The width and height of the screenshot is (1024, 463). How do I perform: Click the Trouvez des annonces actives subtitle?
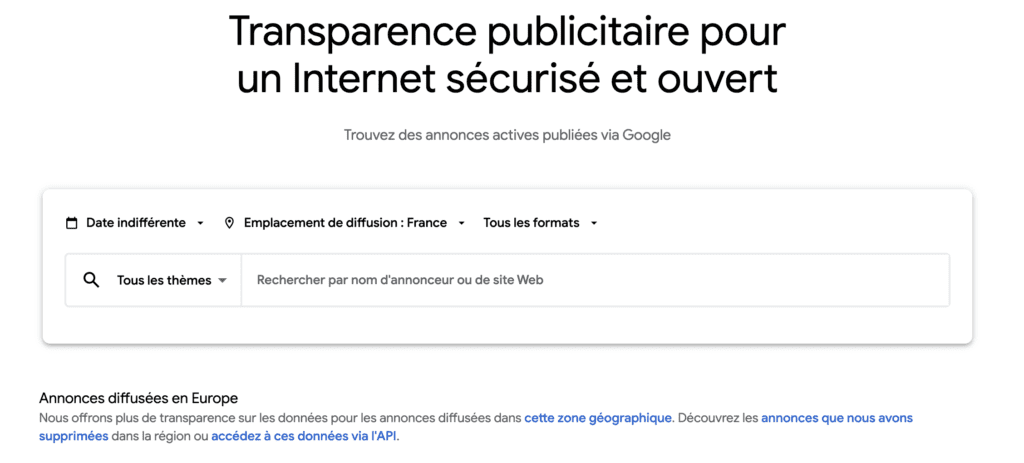(x=507, y=135)
